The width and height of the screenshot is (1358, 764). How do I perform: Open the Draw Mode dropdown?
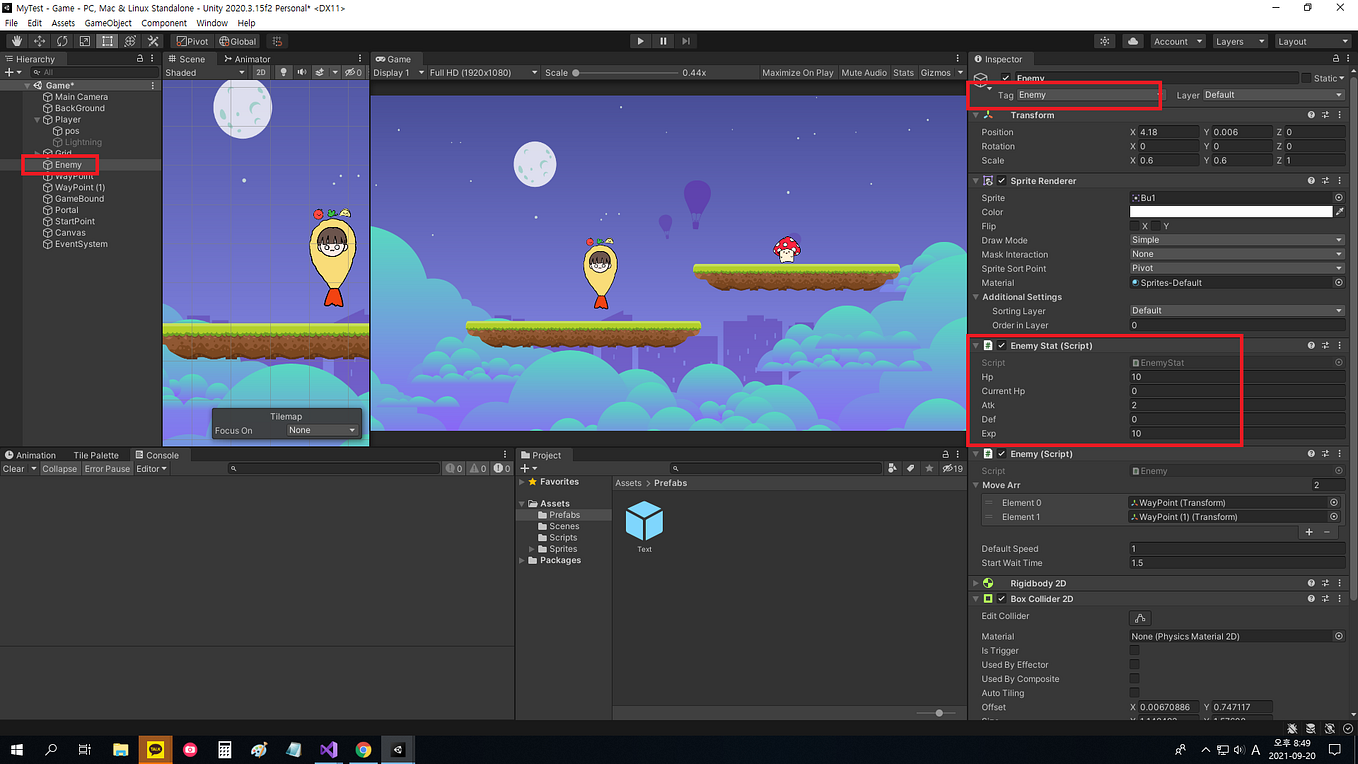(x=1237, y=240)
